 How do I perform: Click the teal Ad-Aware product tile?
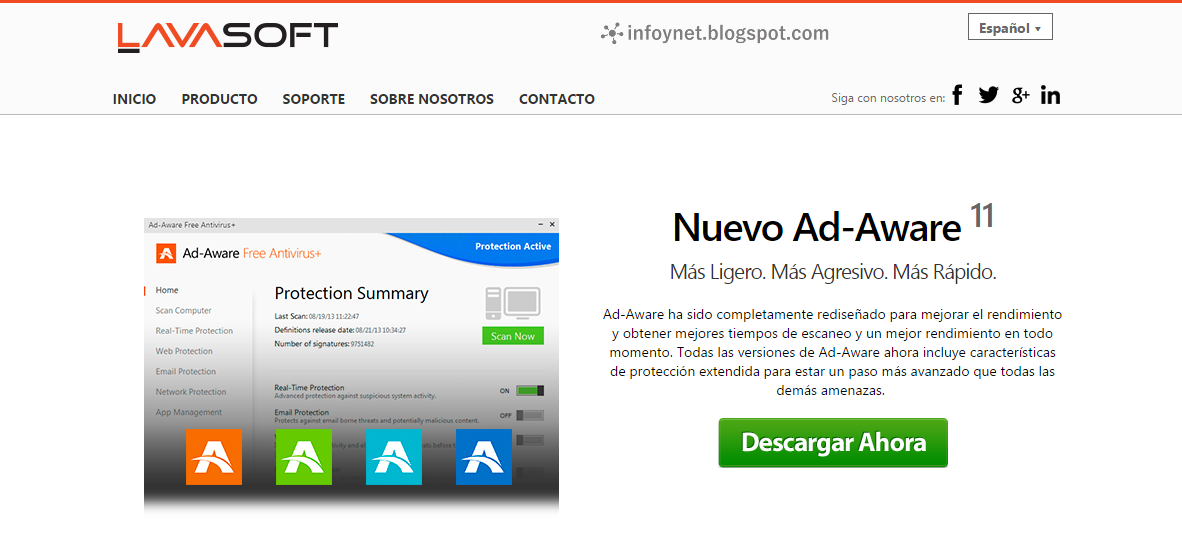[393, 457]
